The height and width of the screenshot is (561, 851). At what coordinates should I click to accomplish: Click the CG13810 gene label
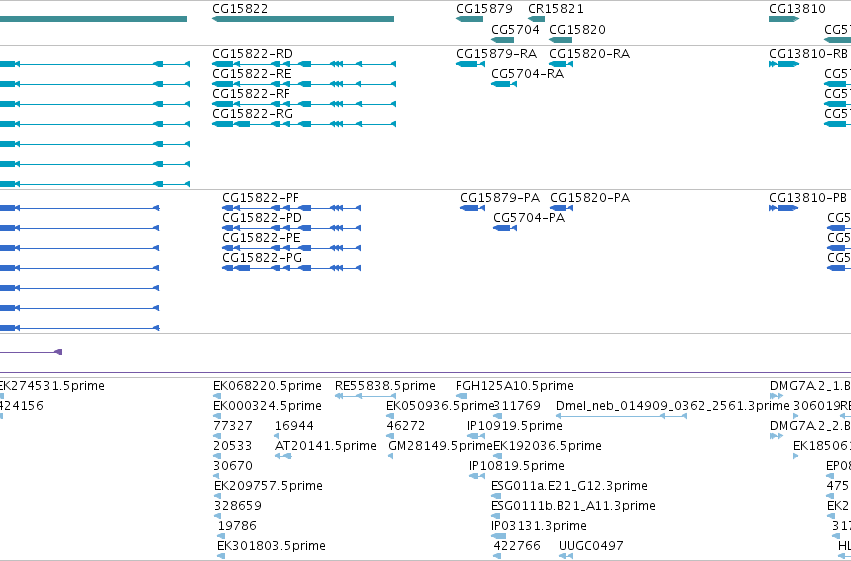click(797, 9)
